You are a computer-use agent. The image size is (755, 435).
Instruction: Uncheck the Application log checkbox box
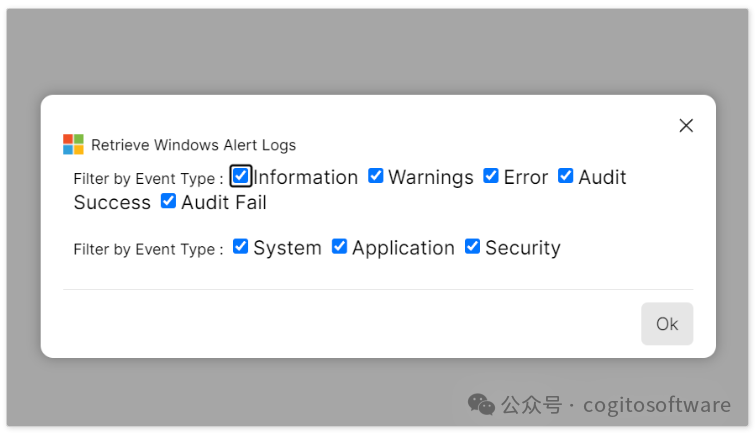pyautogui.click(x=339, y=246)
